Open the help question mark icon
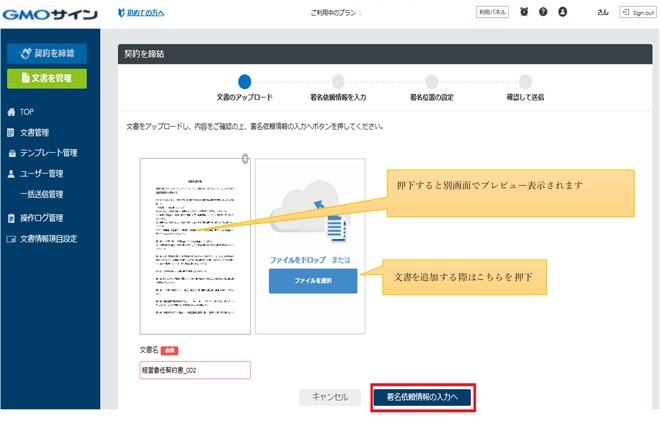 pyautogui.click(x=543, y=12)
